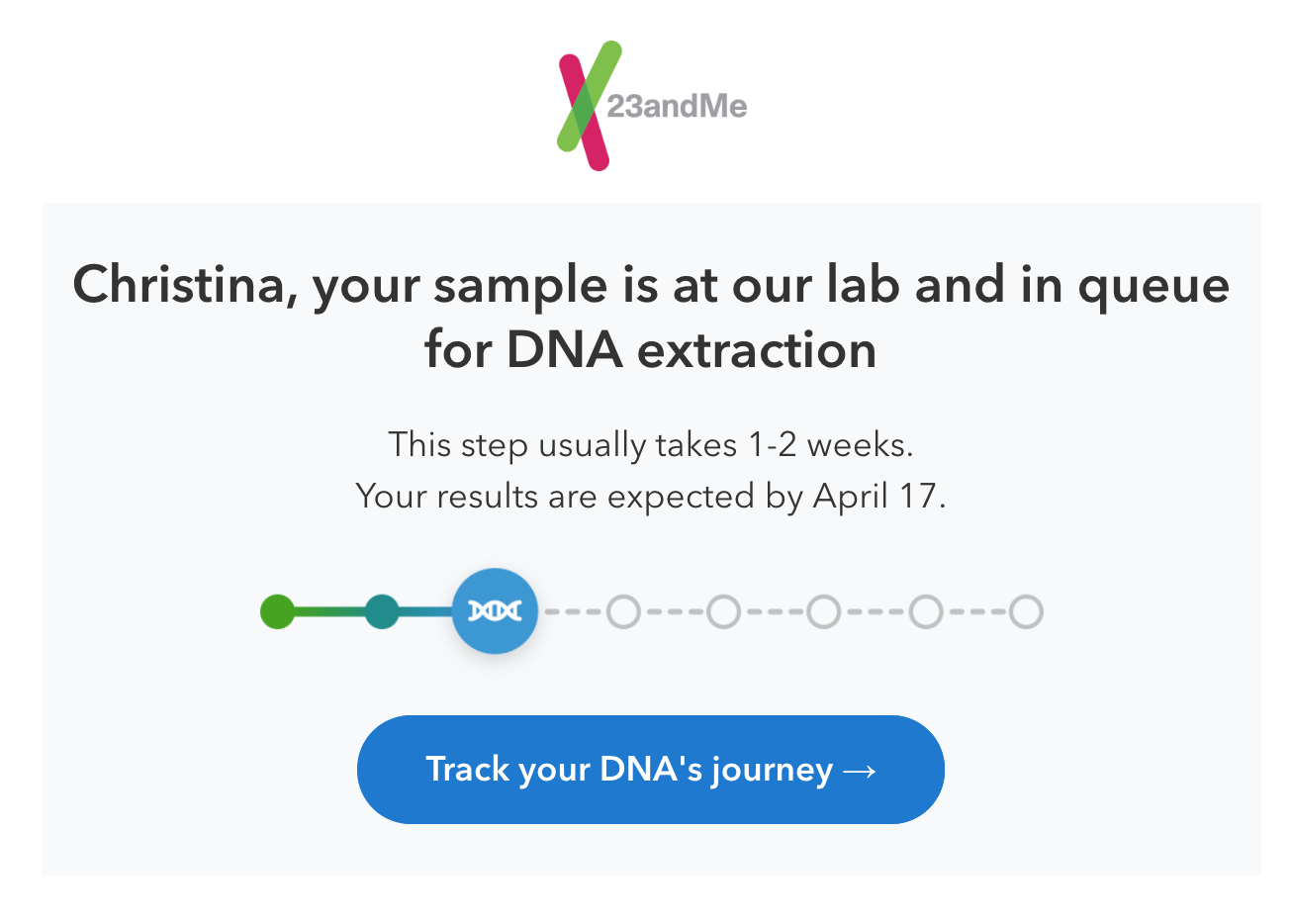This screenshot has width=1291, height=924.
Task: Click the first green completed step dot
Action: click(278, 611)
